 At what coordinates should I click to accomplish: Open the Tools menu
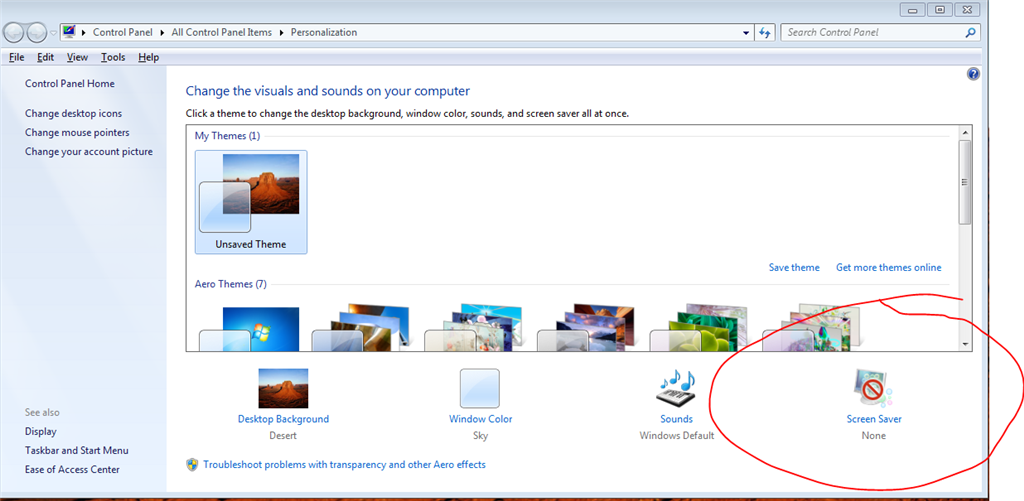pos(113,57)
